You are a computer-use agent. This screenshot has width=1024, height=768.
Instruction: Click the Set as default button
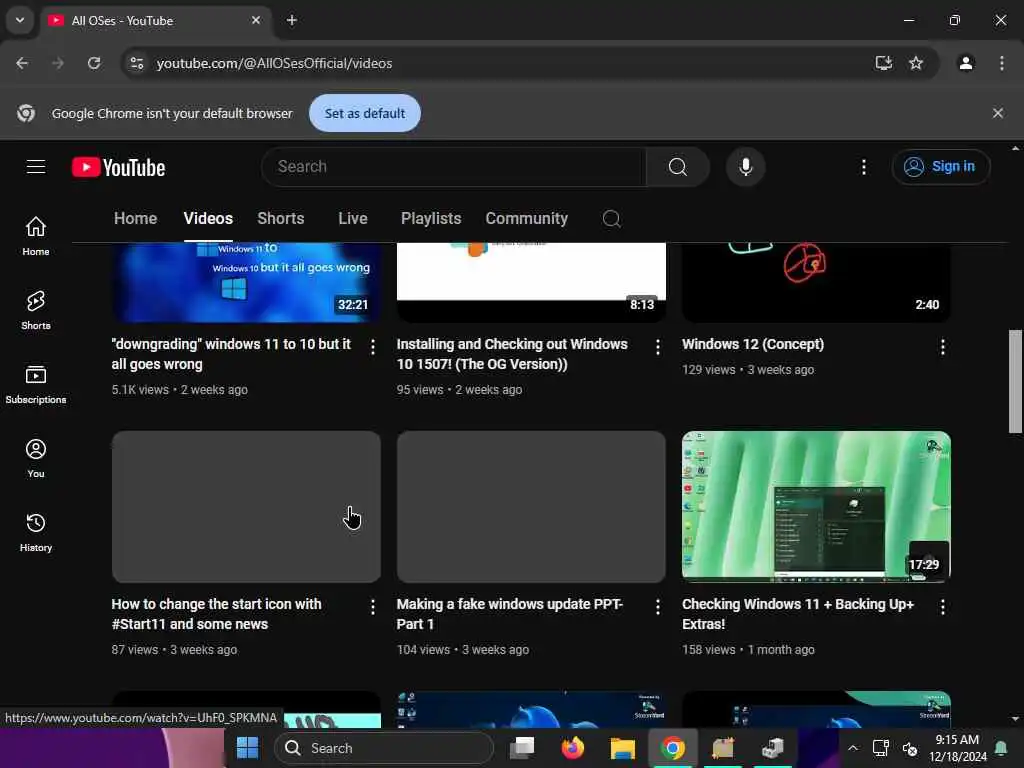364,113
